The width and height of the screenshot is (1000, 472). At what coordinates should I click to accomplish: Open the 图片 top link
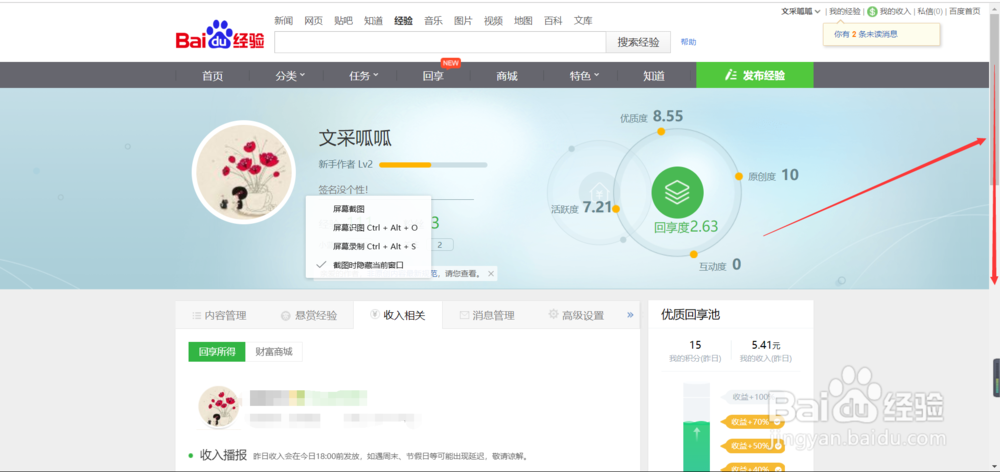pyautogui.click(x=463, y=20)
